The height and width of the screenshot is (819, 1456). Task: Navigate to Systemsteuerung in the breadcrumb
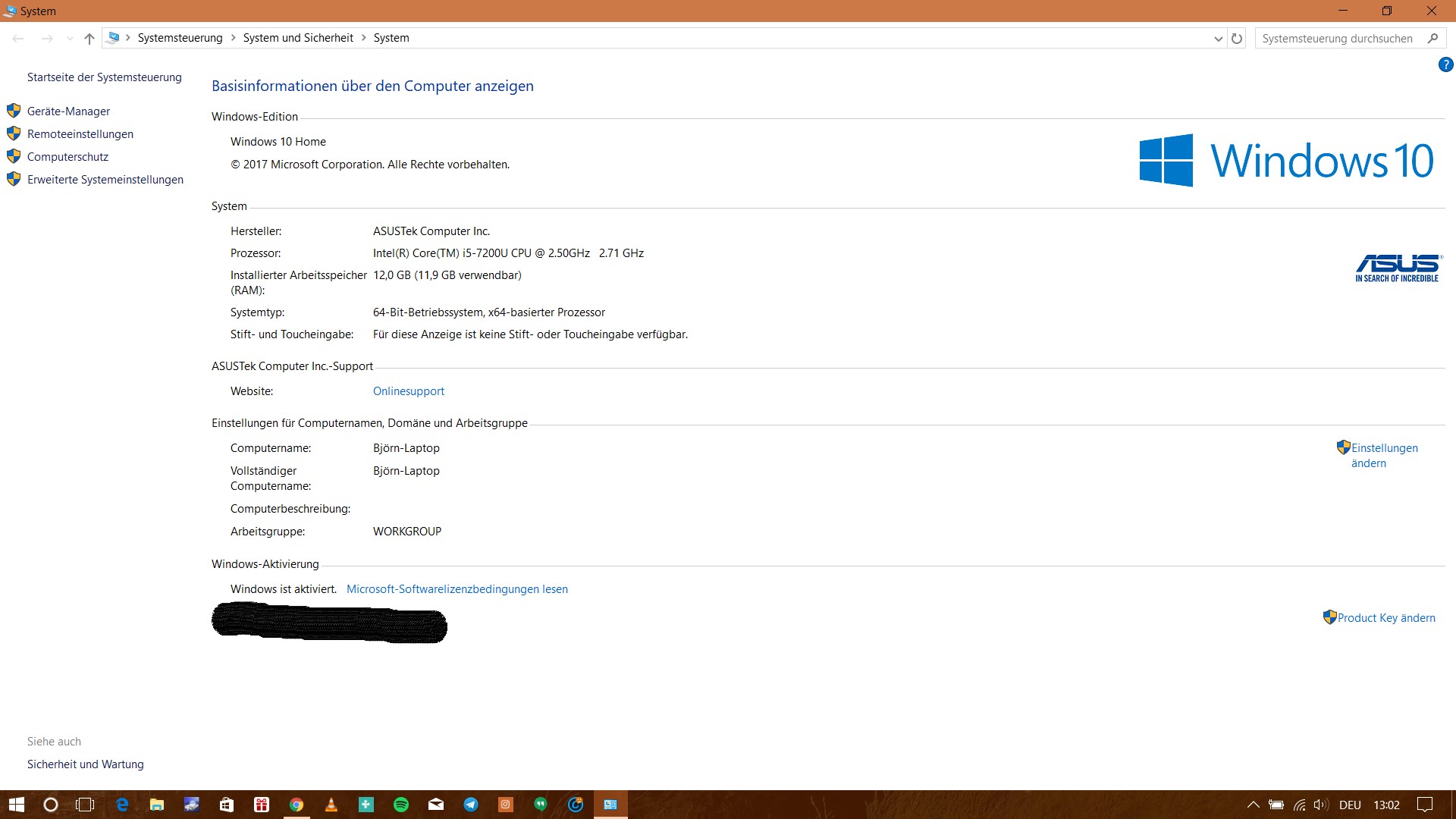point(180,38)
